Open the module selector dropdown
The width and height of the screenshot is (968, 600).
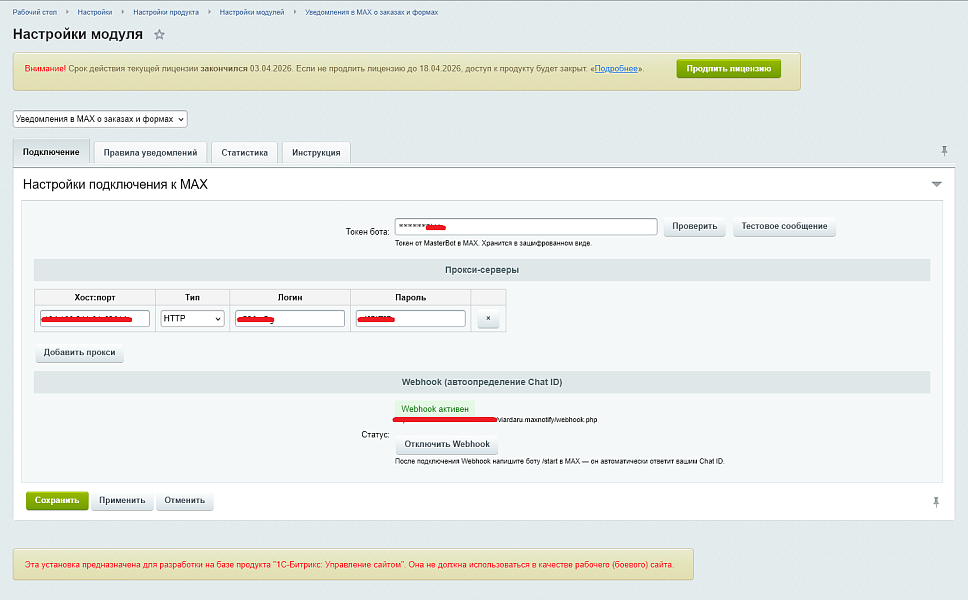[x=100, y=119]
